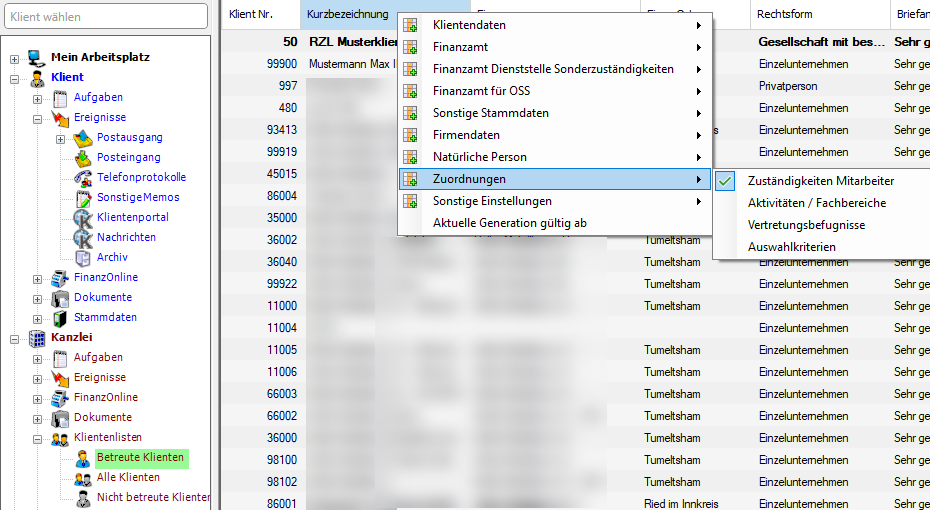Sort by the Rechtsform column header
The height and width of the screenshot is (510, 930).
(786, 14)
